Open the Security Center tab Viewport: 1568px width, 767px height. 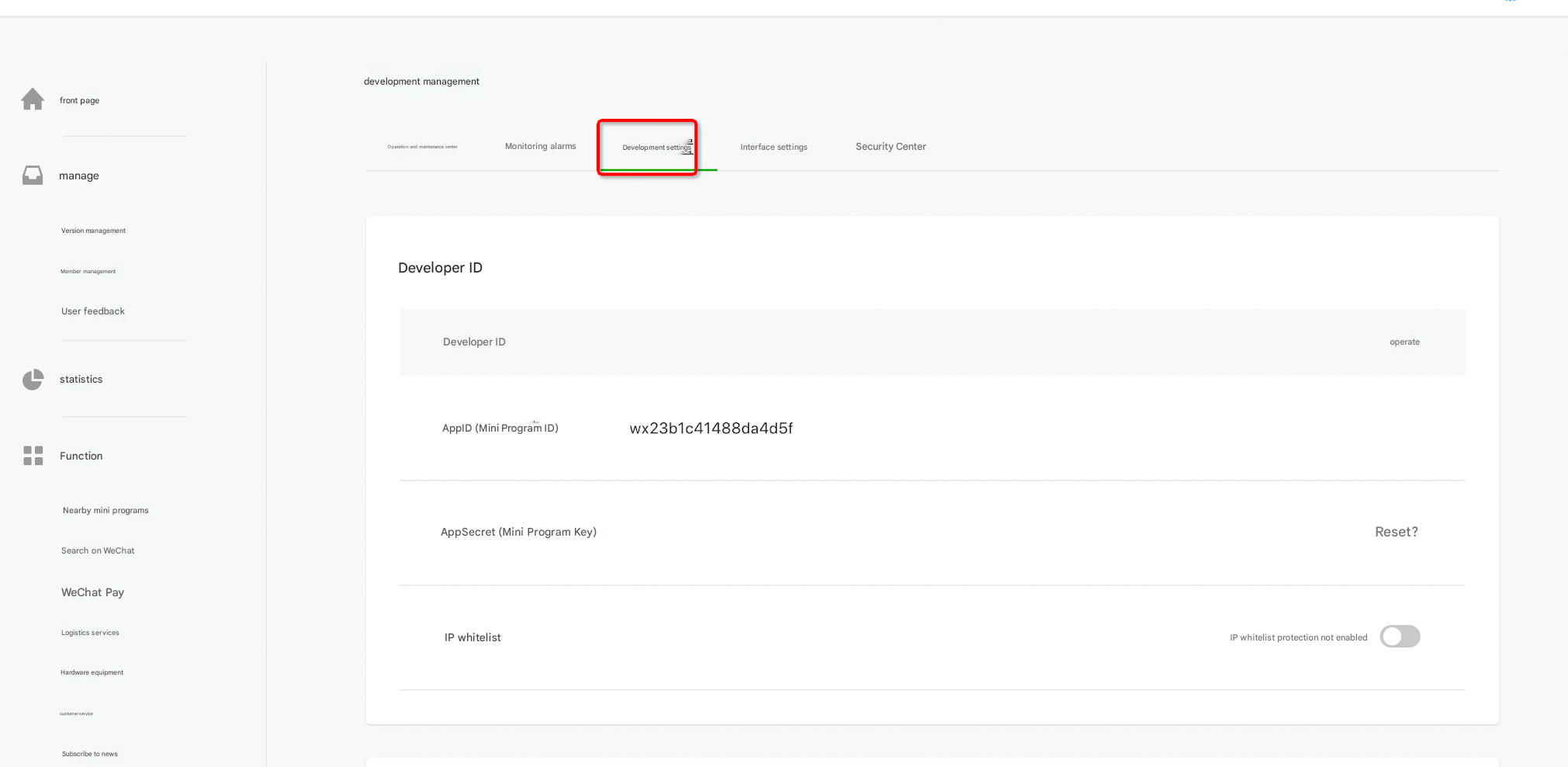pos(891,146)
